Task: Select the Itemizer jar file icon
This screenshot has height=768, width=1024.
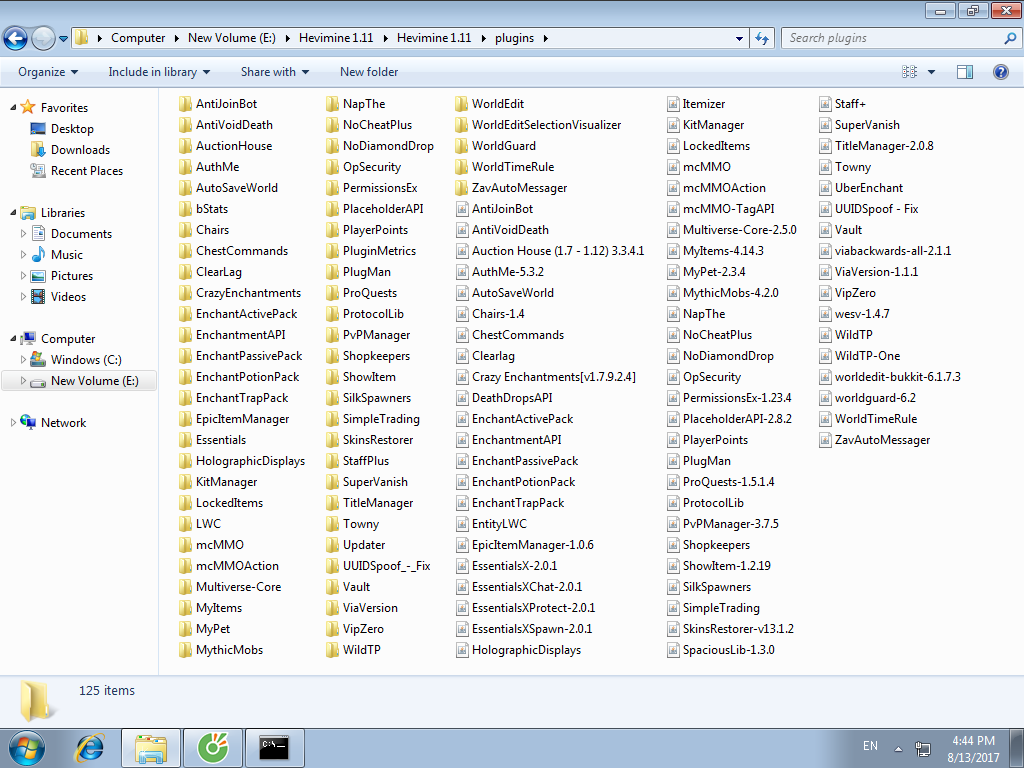Action: [x=673, y=104]
